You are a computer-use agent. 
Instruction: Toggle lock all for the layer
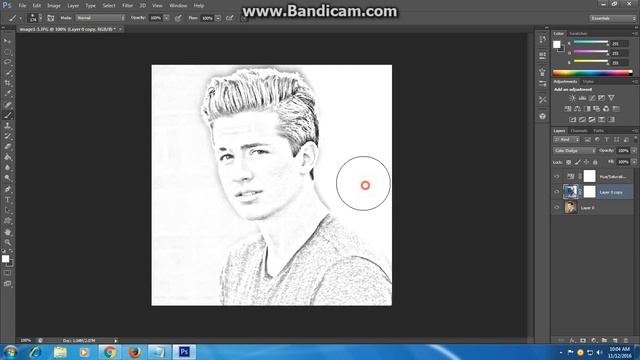595,162
